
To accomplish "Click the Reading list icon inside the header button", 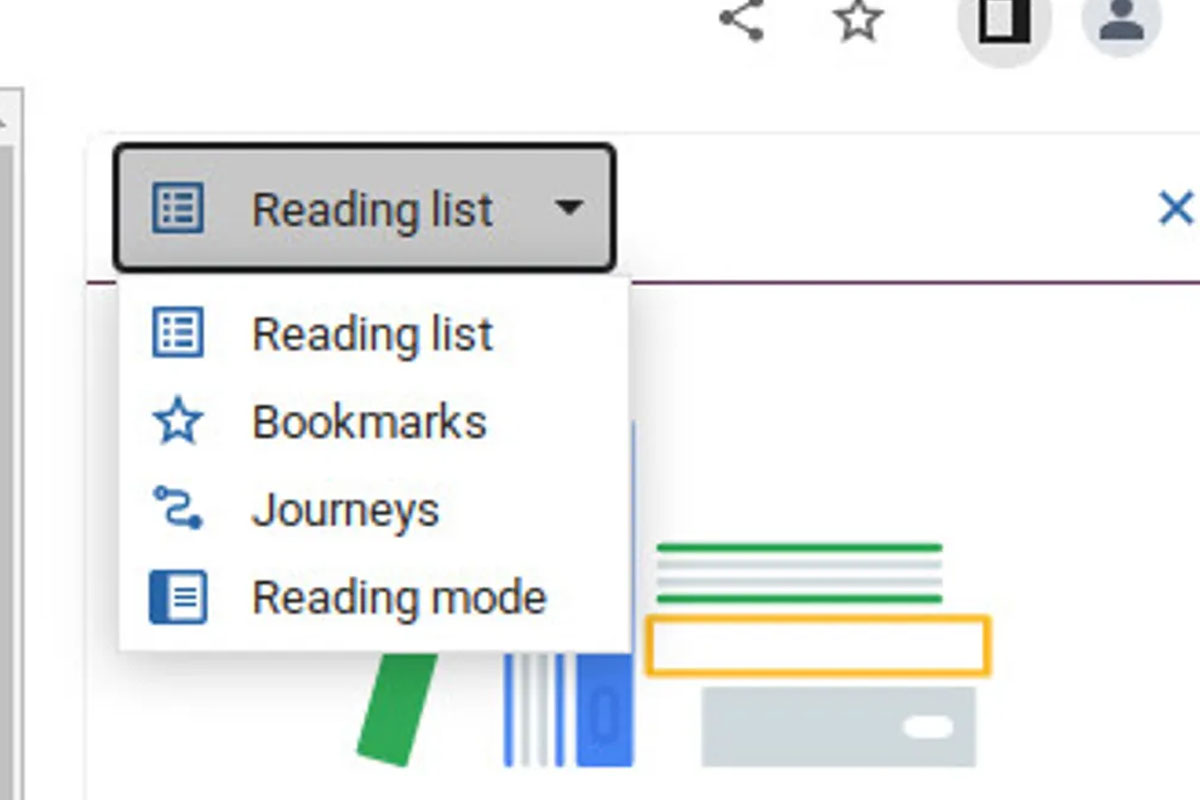I will [x=180, y=208].
